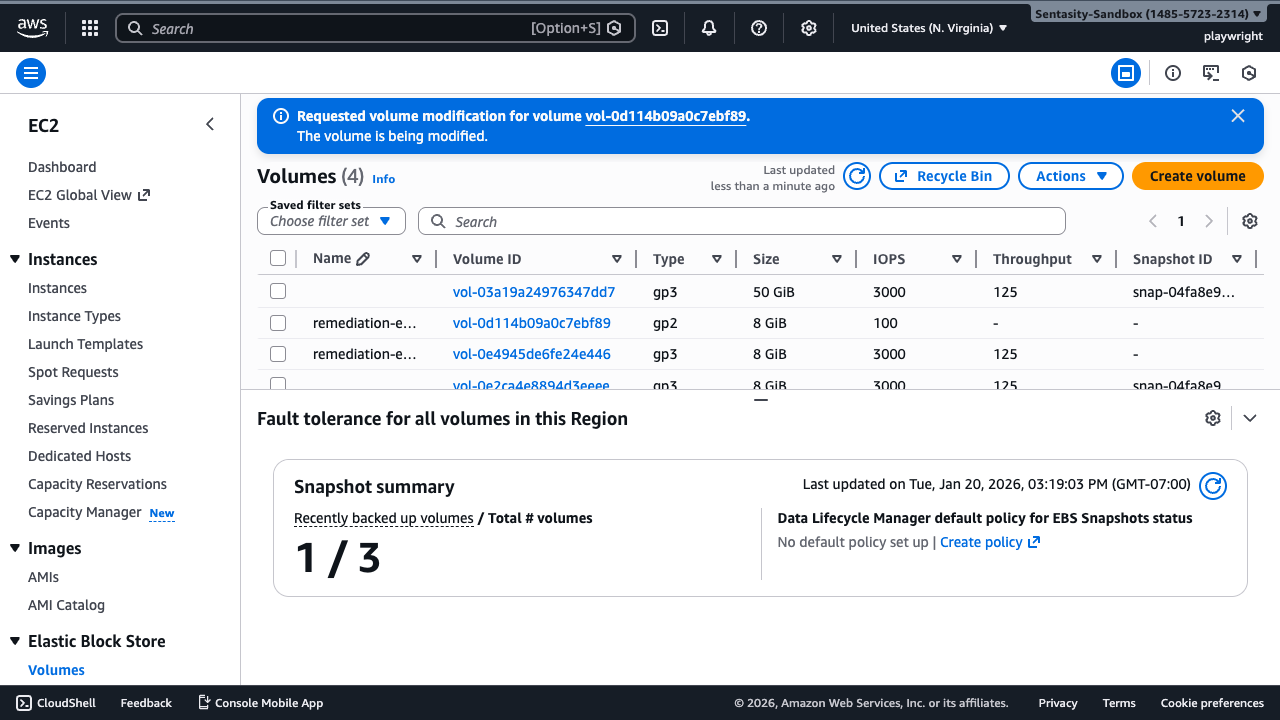Open the notifications bell
The width and height of the screenshot is (1280, 720).
(709, 28)
